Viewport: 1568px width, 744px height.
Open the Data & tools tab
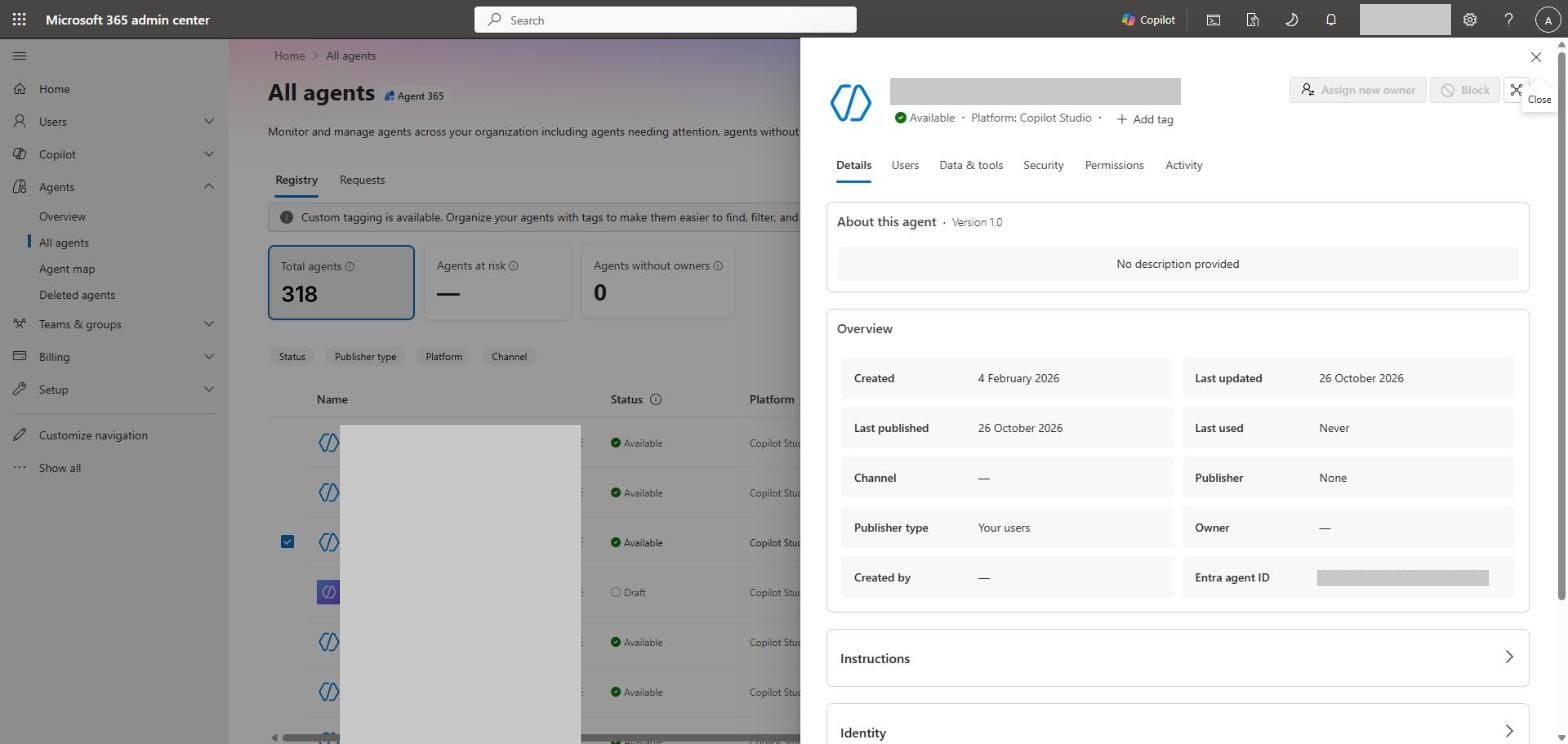pyautogui.click(x=971, y=165)
